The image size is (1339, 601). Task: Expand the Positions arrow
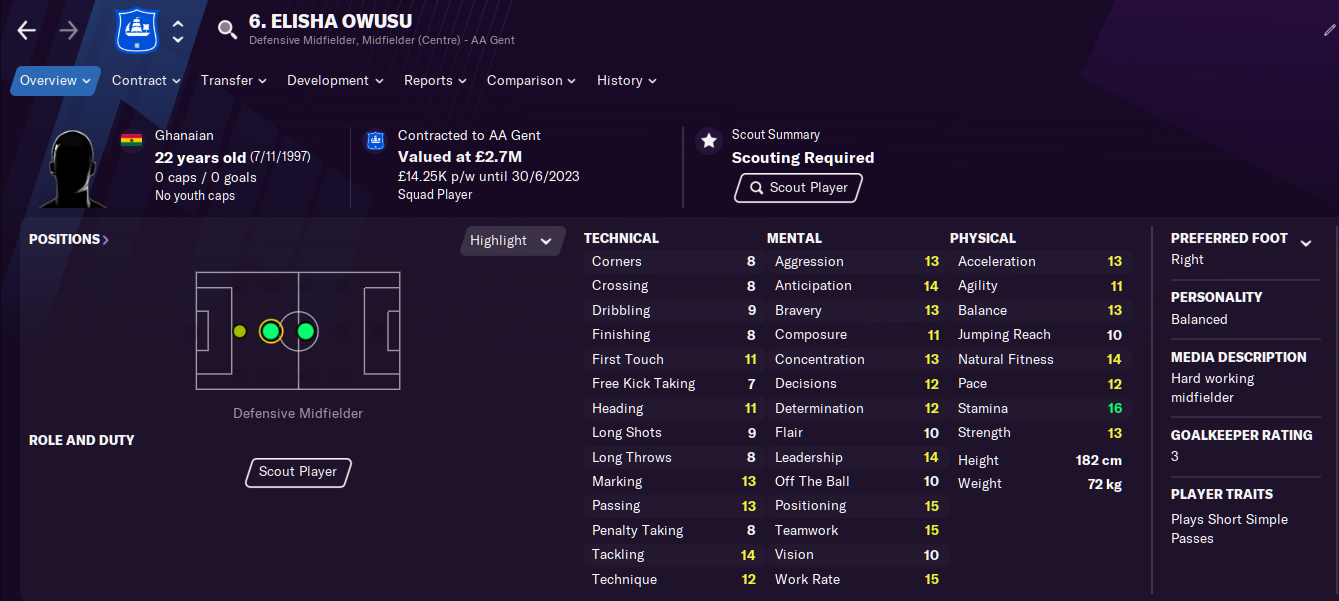106,240
